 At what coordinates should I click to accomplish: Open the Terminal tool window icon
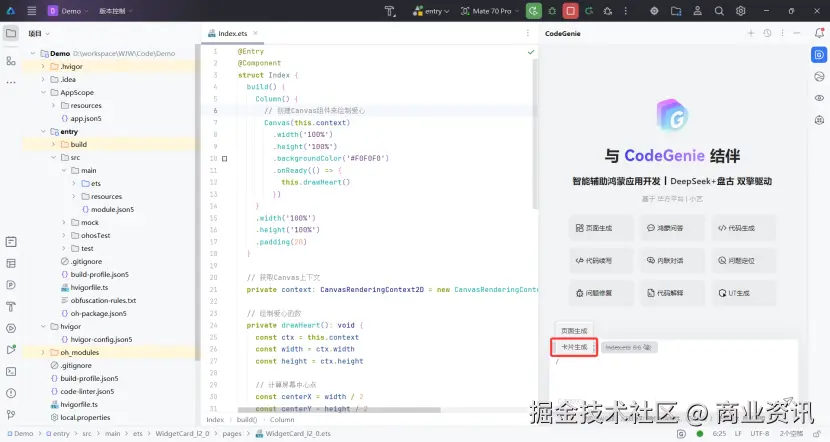[x=11, y=372]
